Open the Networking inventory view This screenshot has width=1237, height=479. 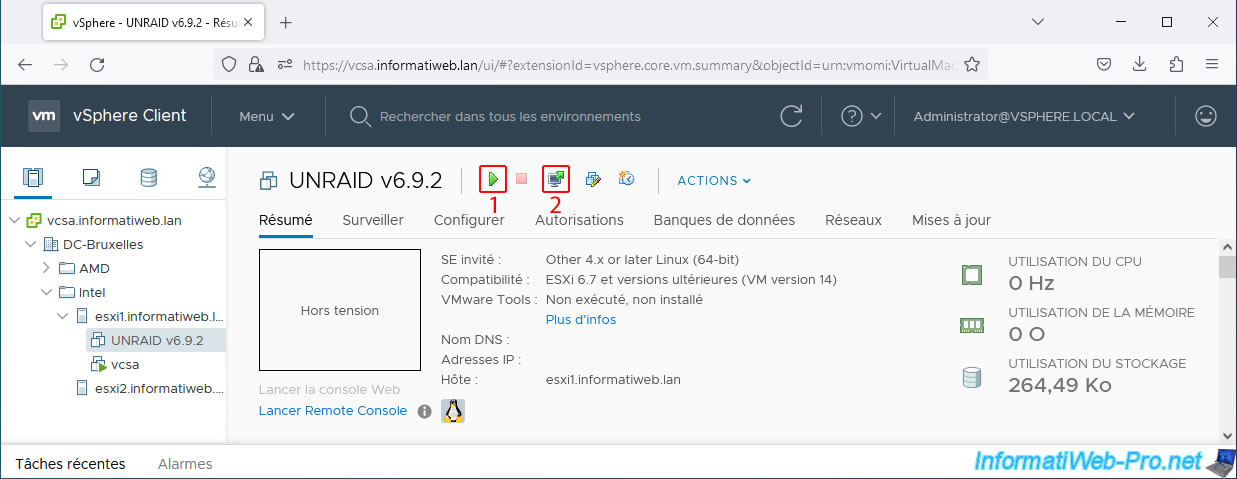[x=206, y=178]
